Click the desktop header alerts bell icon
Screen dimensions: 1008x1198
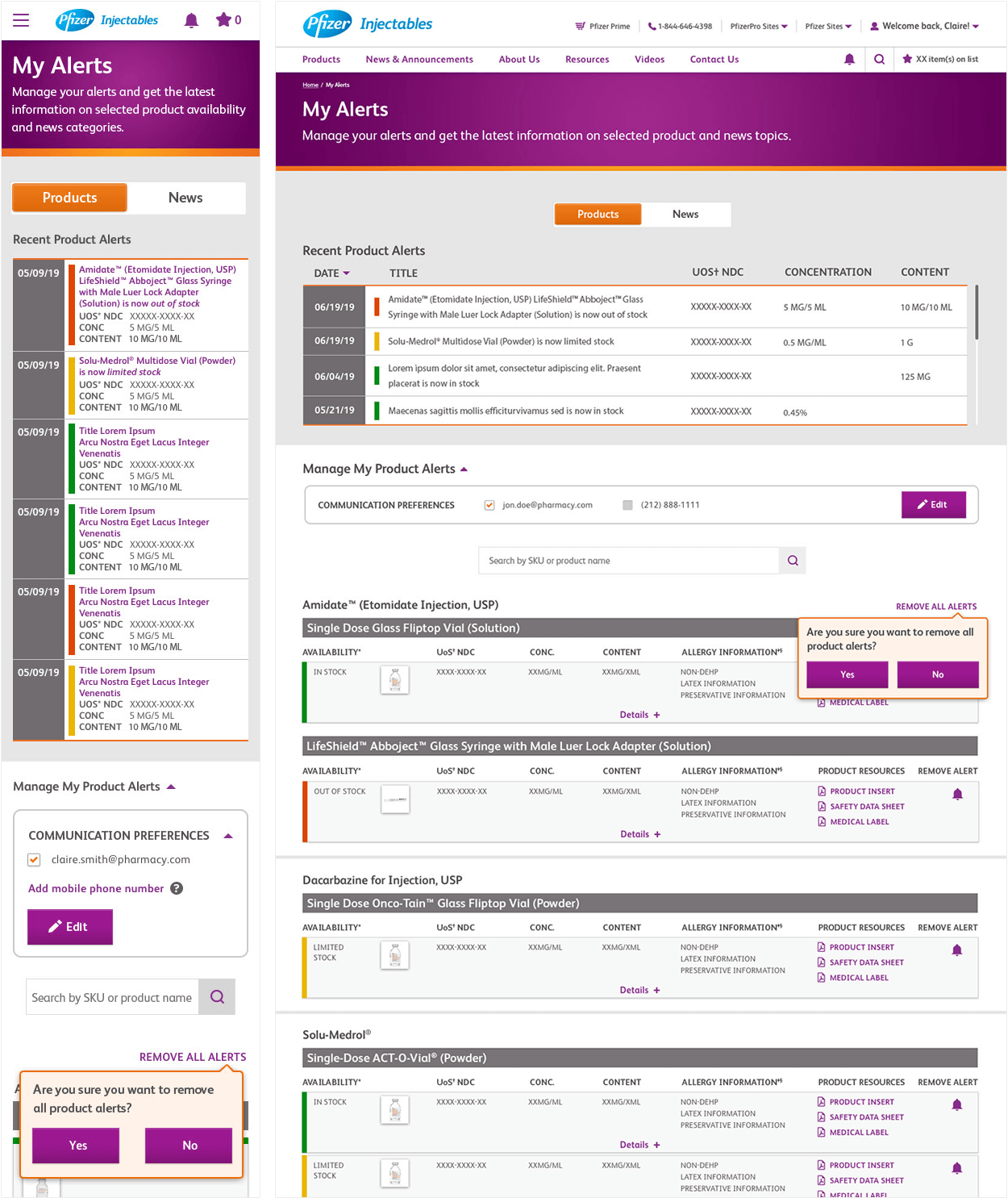[849, 59]
